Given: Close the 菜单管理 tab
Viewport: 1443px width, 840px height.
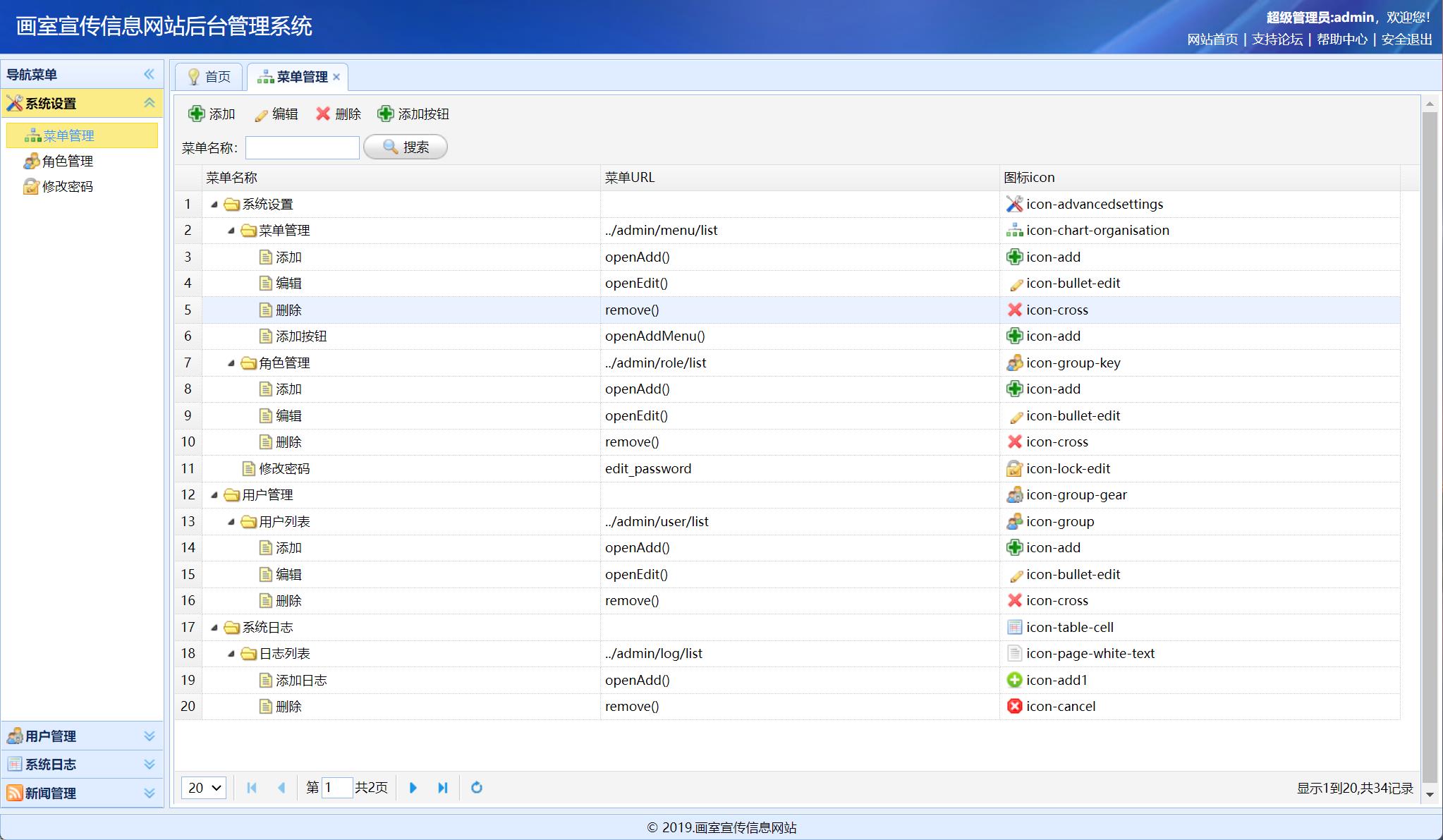Looking at the screenshot, I should (336, 77).
